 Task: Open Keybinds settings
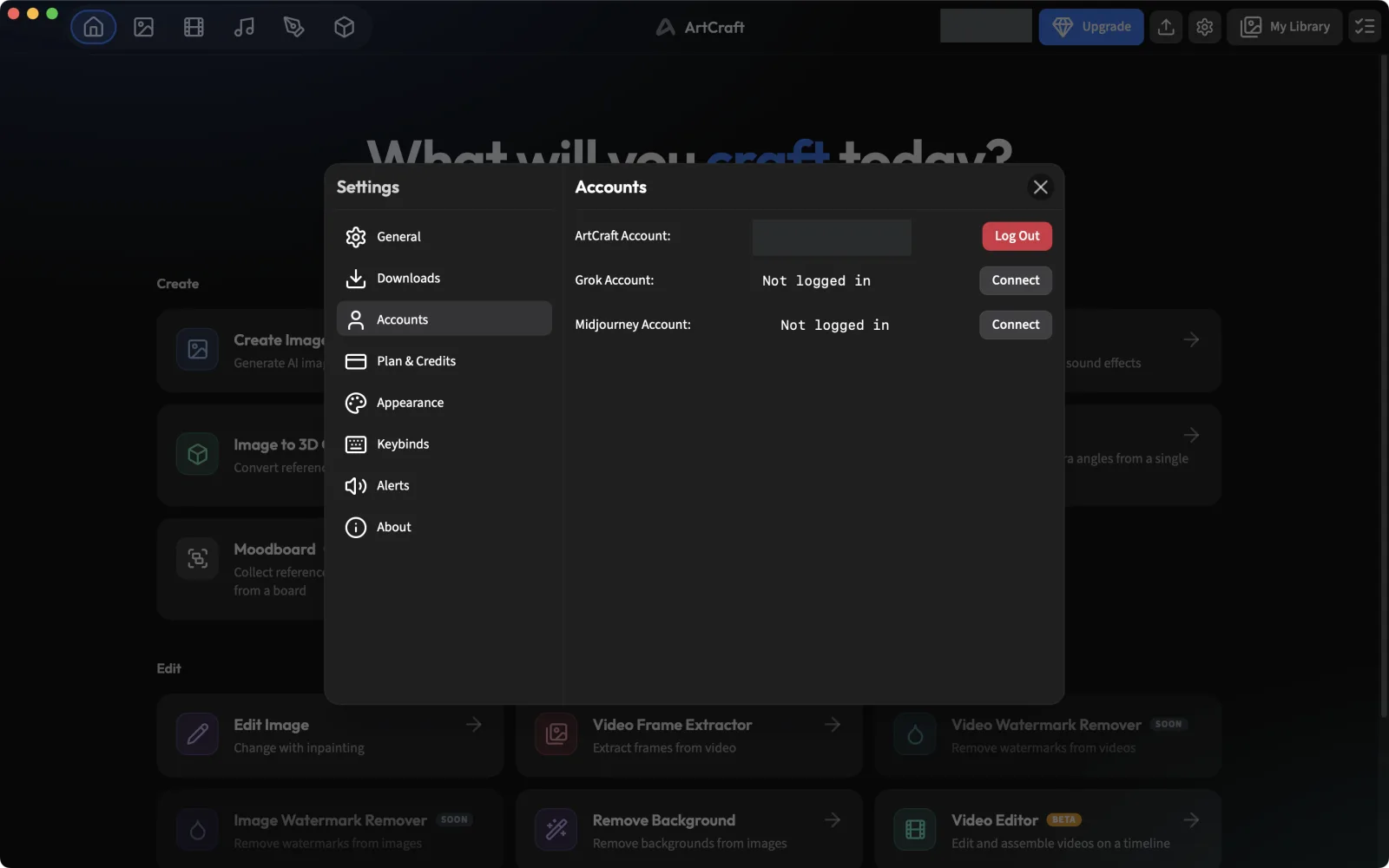pyautogui.click(x=444, y=444)
